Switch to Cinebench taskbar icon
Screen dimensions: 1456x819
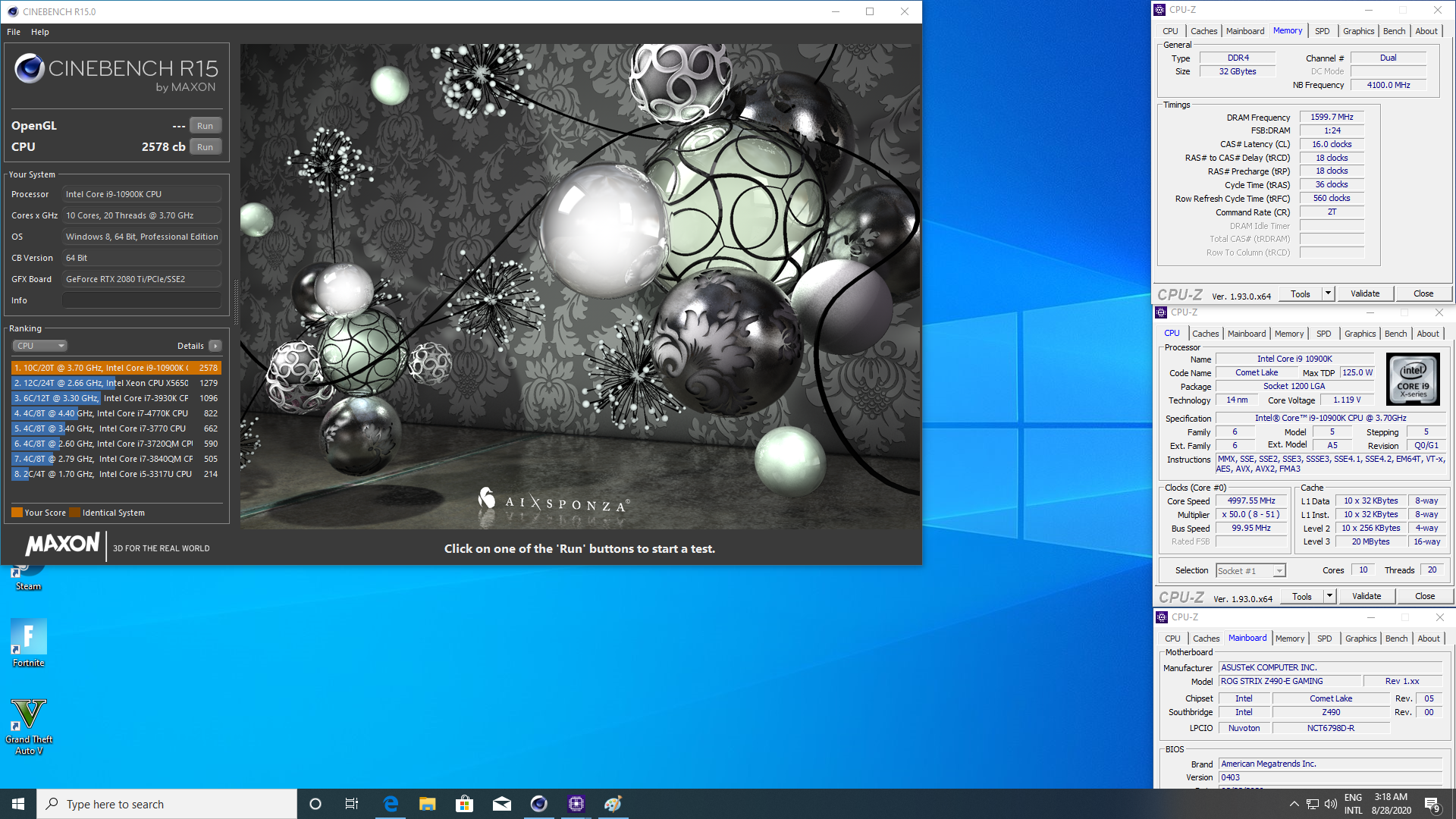(538, 804)
